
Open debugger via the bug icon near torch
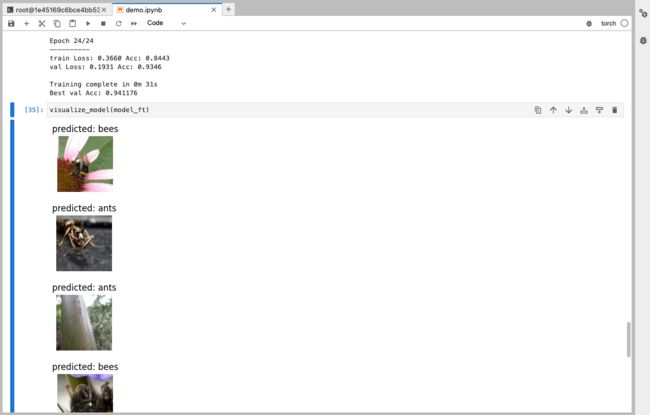[589, 24]
